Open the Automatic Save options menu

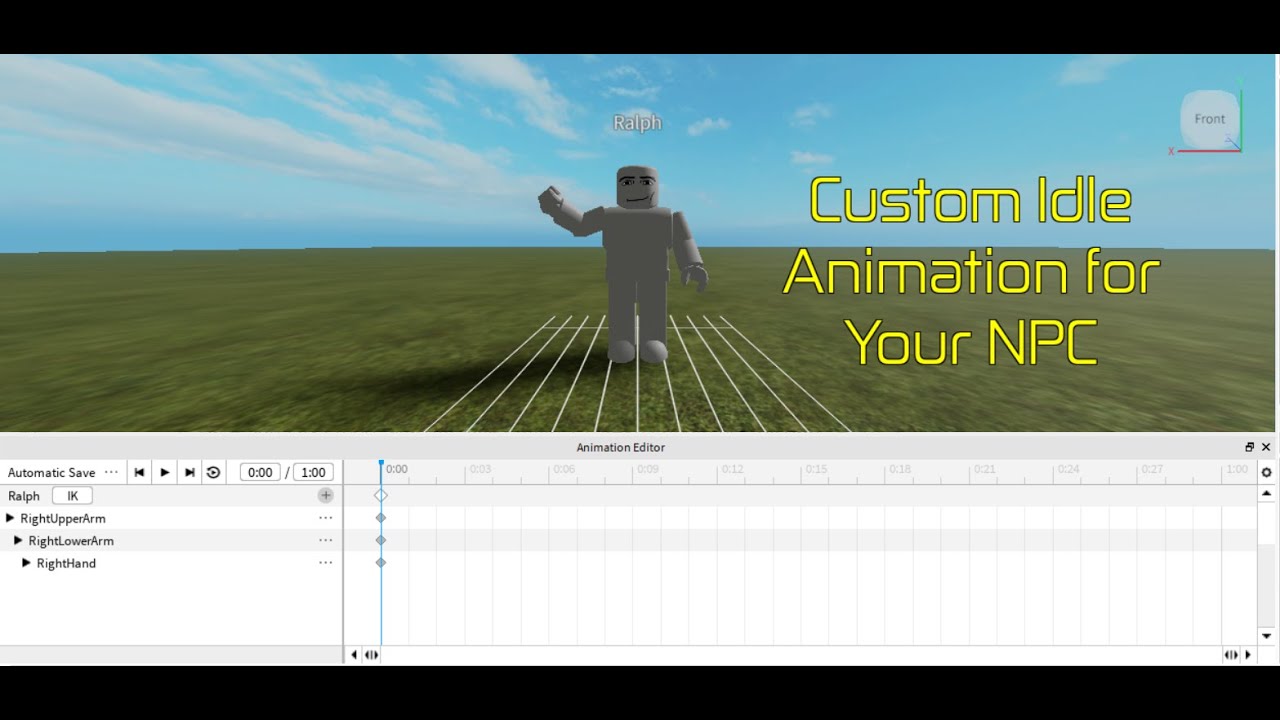pos(111,472)
